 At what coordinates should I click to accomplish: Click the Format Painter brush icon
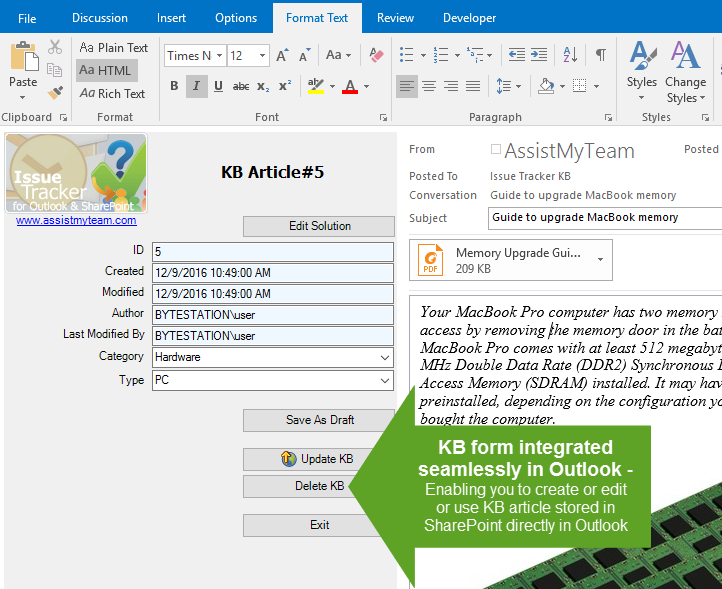tap(55, 92)
